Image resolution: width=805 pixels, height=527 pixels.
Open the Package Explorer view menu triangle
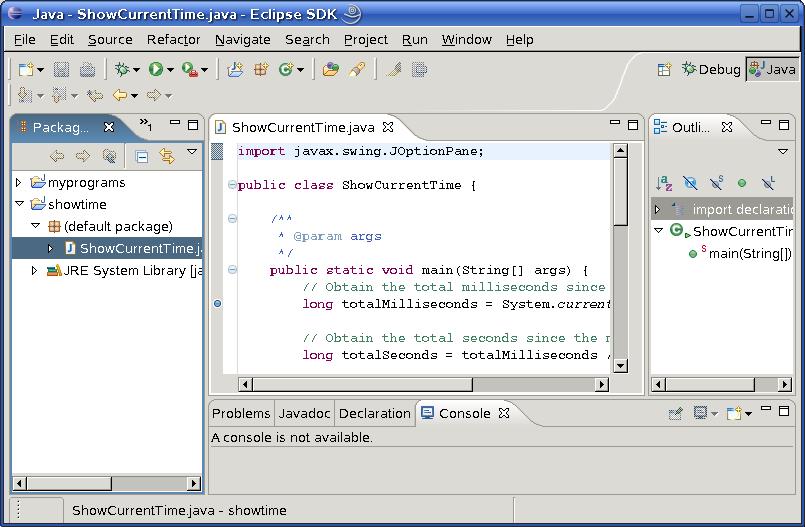tap(192, 152)
